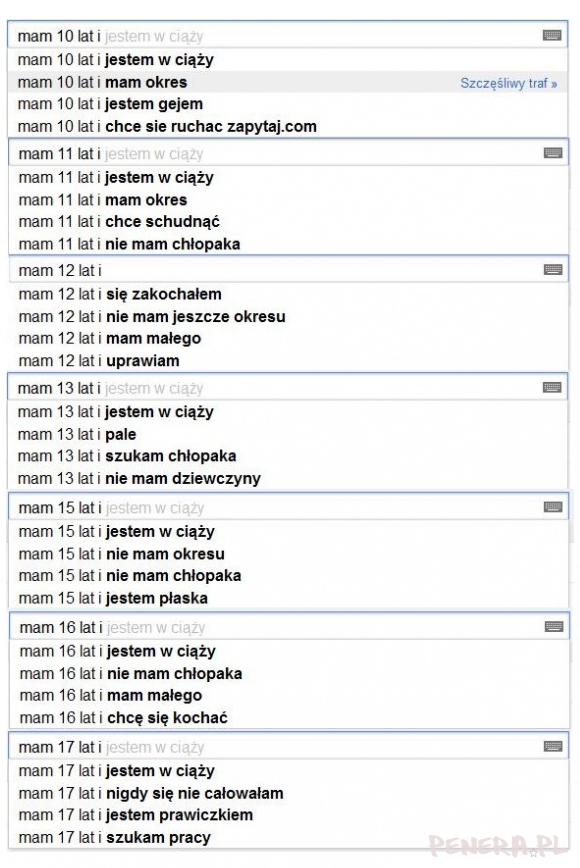Click the keyboard icon for the 'mam 15 lat' search
This screenshot has height=868, width=580.
(552, 507)
